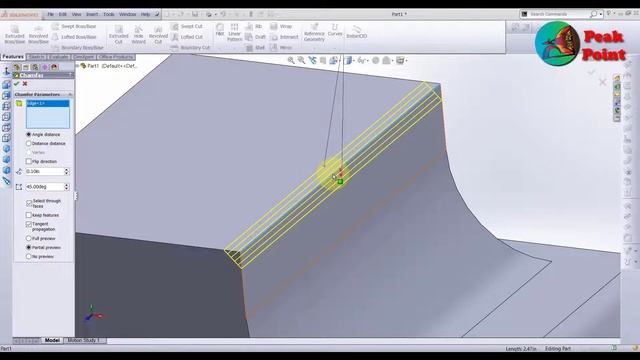This screenshot has height=360, width=640.
Task: Select the Lofted Cut tool
Action: point(187,37)
